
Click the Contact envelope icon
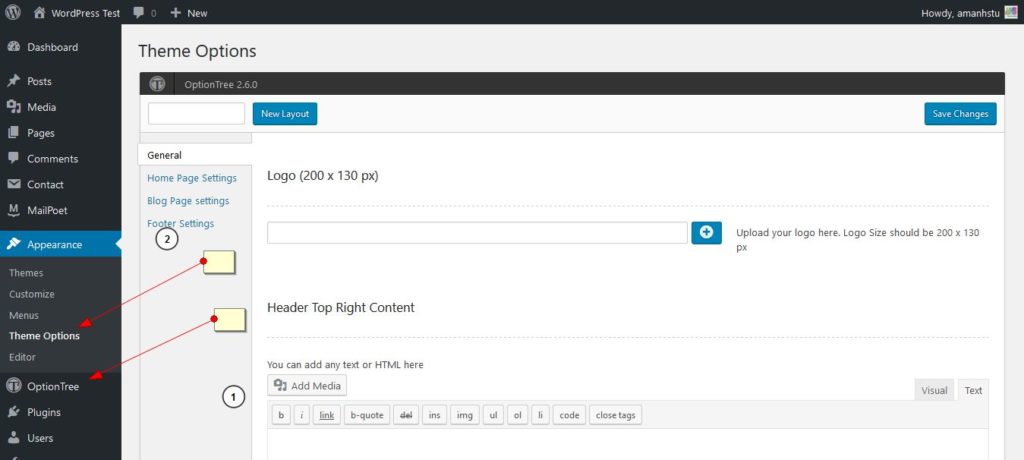point(14,184)
